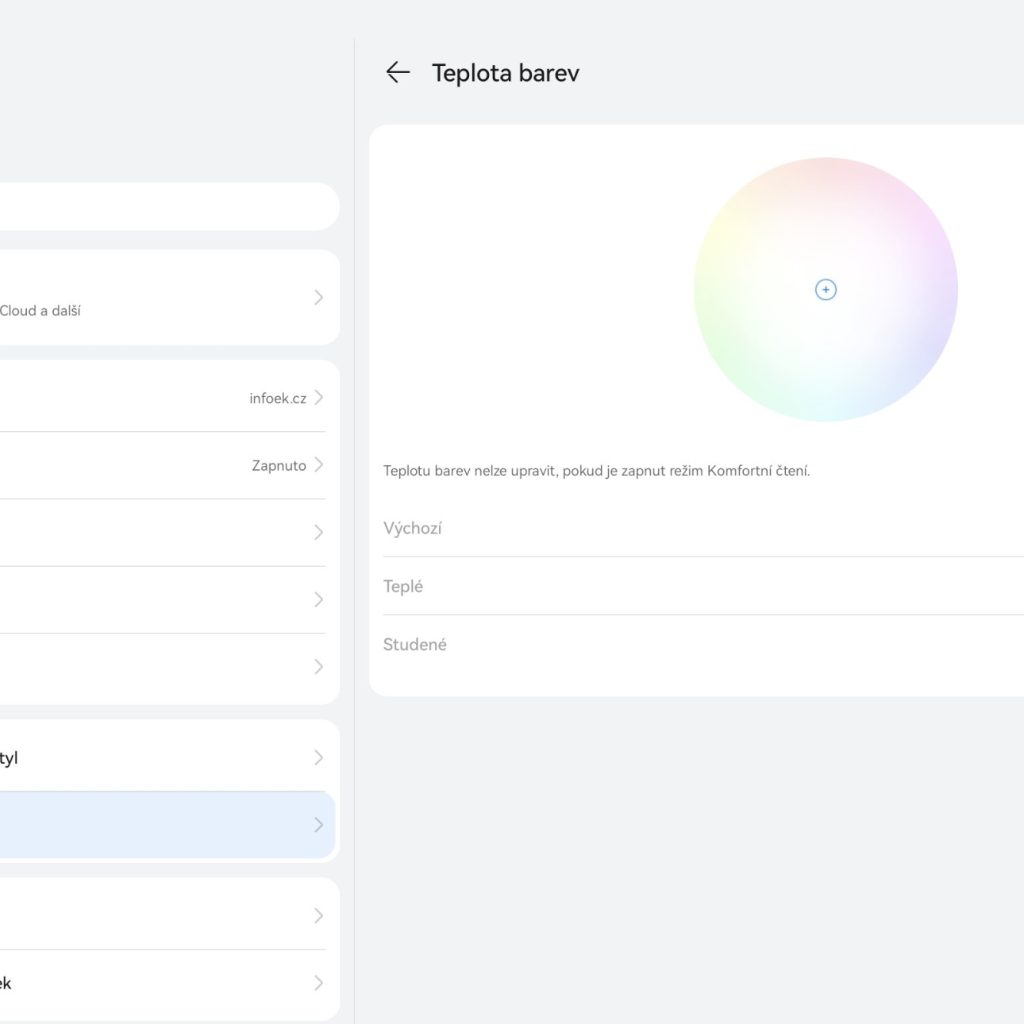Click the chevron on the row ending in "ek"
The width and height of the screenshot is (1024, 1024).
[x=318, y=983]
